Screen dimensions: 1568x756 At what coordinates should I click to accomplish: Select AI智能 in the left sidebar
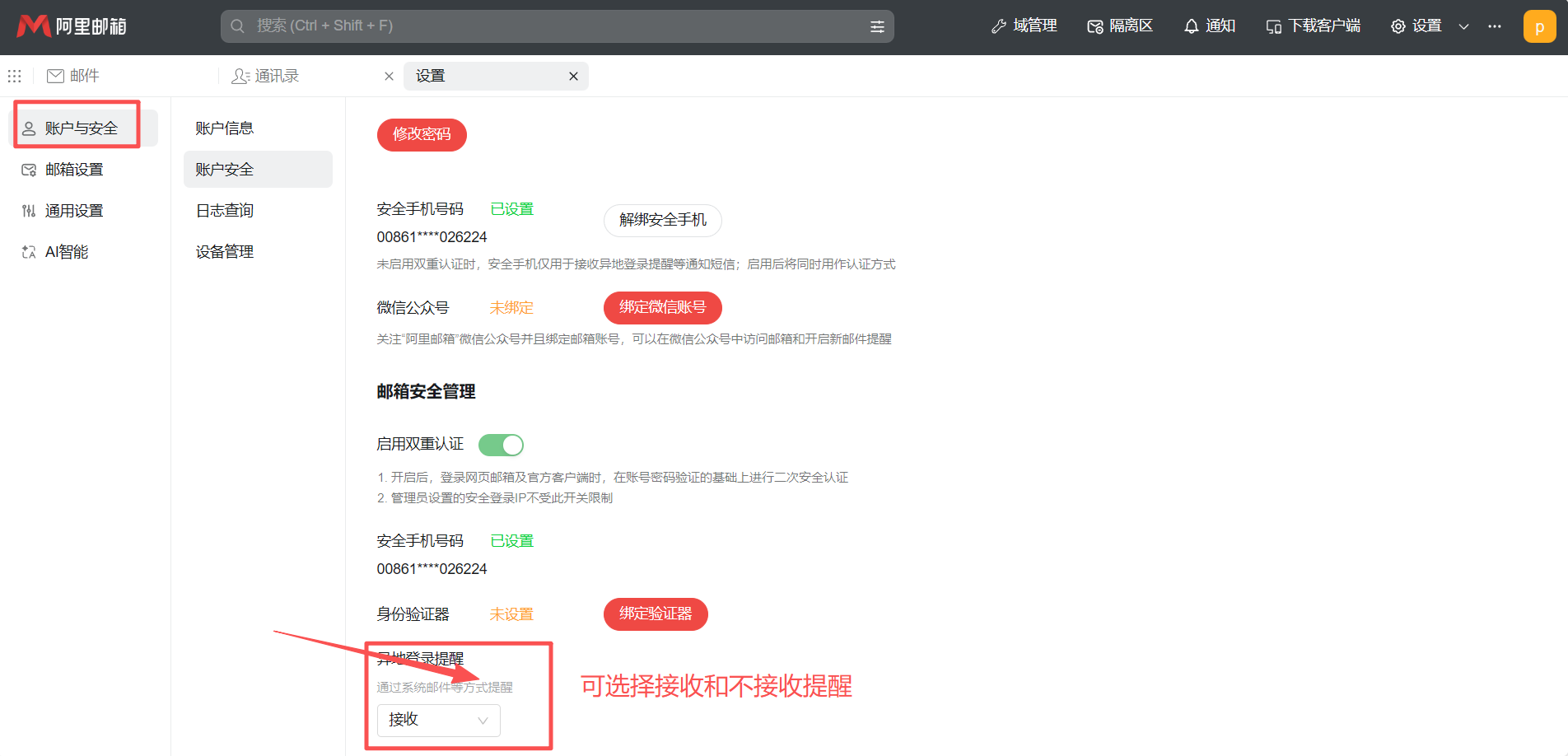[66, 252]
